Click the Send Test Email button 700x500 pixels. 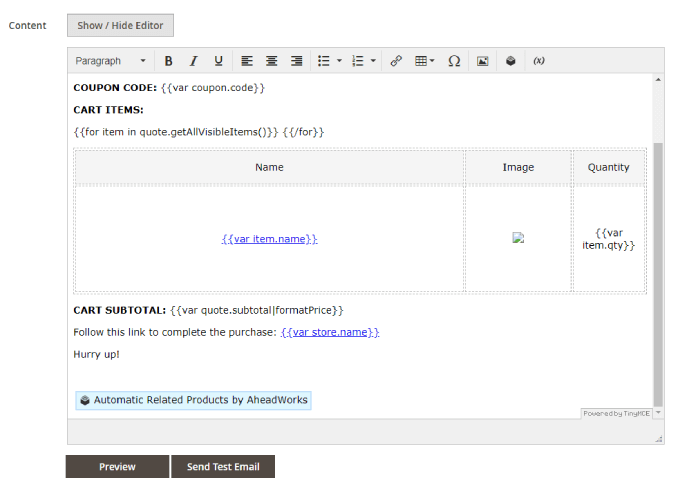223,467
